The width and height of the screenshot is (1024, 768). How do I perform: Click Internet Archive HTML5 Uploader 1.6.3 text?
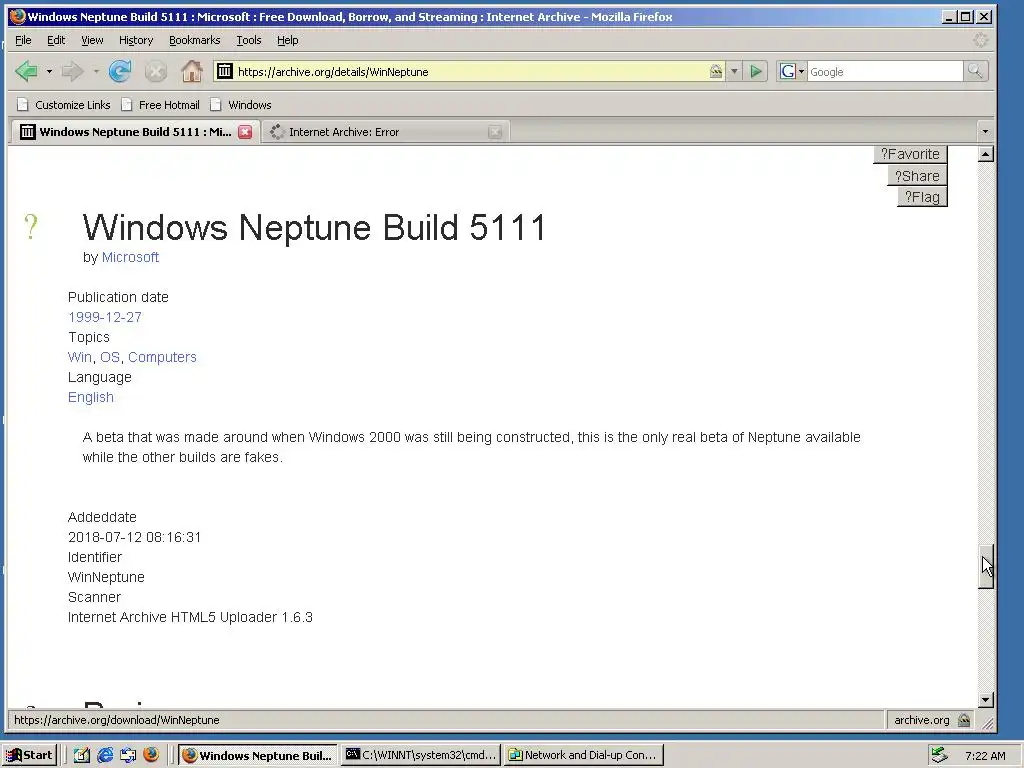tap(190, 617)
